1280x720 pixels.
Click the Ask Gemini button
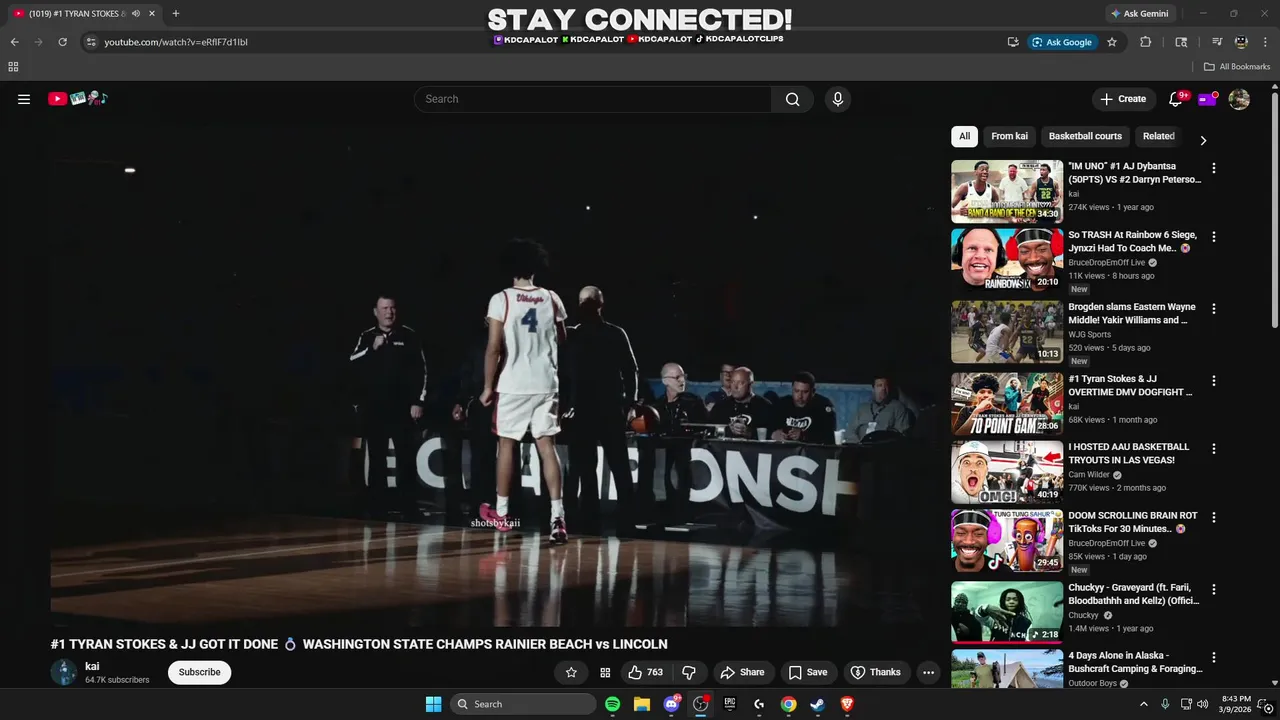tap(1139, 14)
